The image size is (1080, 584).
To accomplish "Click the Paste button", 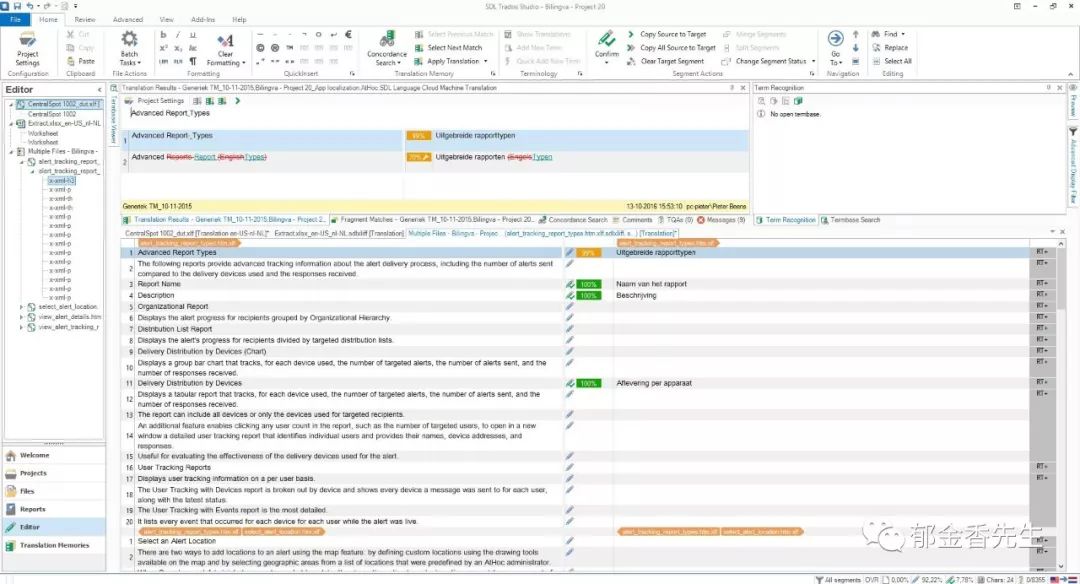I will click(82, 61).
